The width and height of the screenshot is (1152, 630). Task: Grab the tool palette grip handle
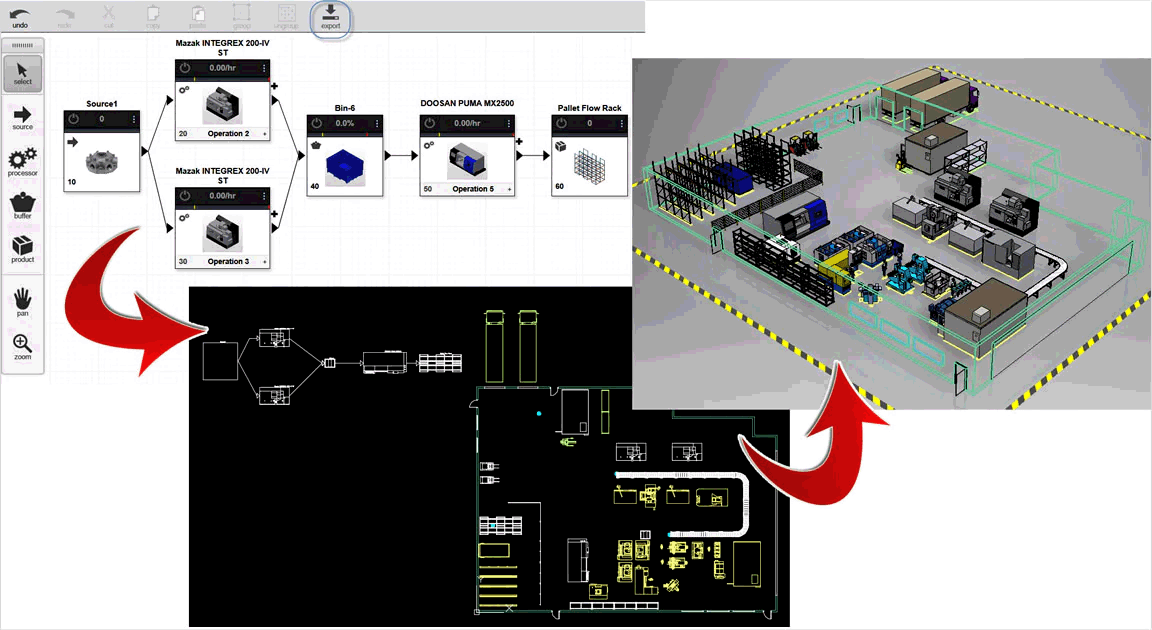(23, 46)
